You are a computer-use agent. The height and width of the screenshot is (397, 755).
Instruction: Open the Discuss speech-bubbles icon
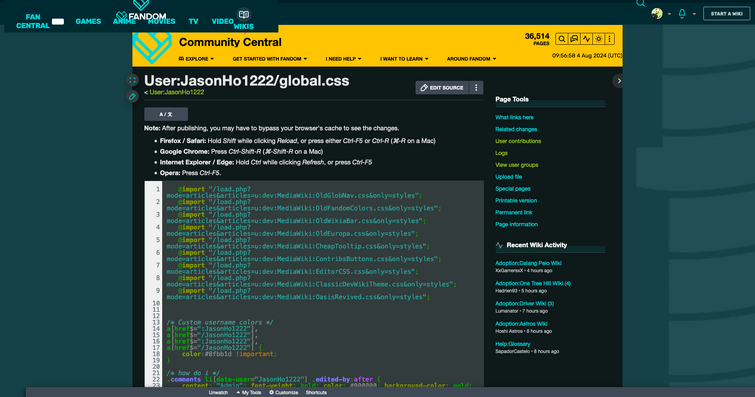click(574, 39)
